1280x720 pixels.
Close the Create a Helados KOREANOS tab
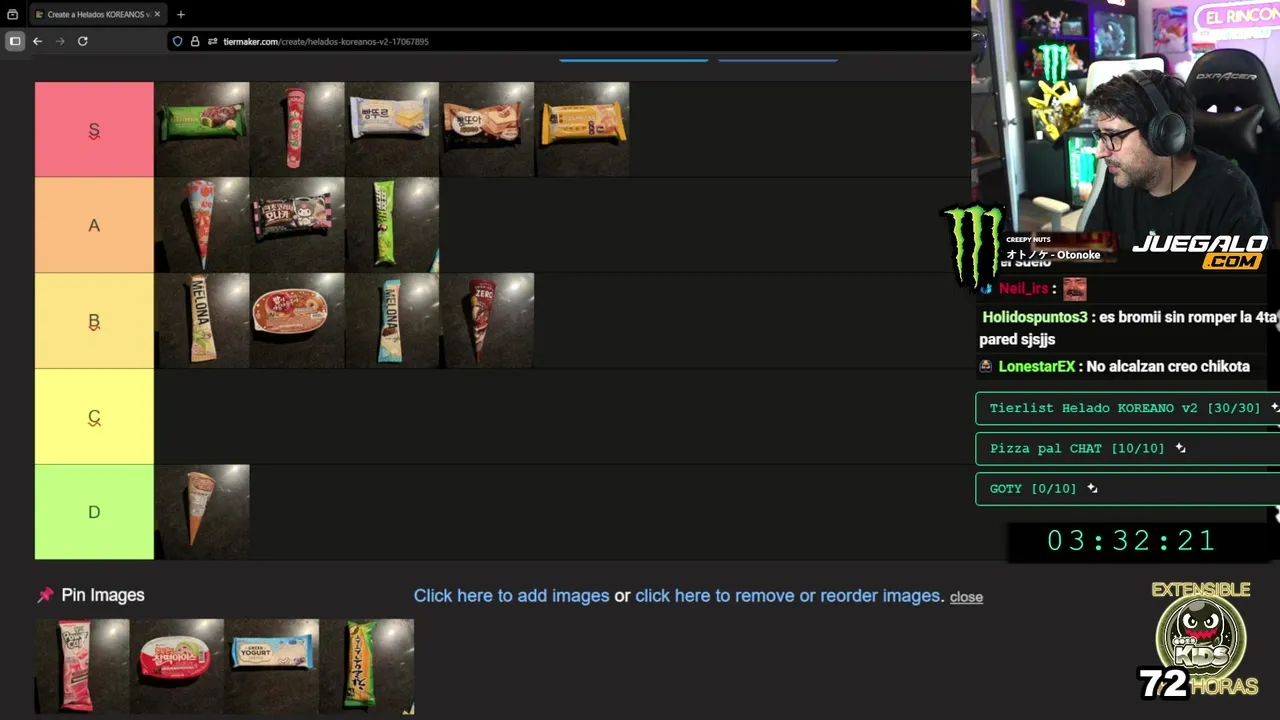(157, 14)
